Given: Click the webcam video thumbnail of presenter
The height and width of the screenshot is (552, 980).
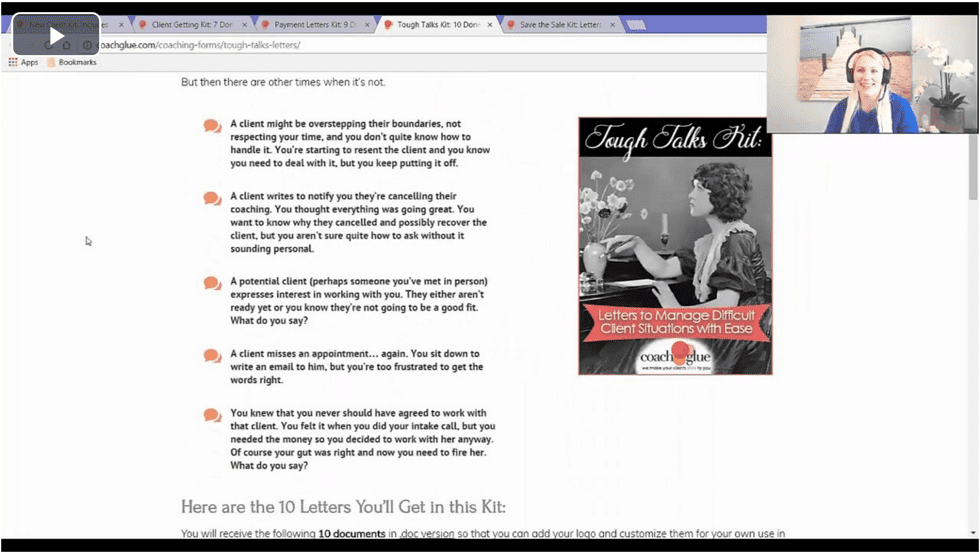Looking at the screenshot, I should 872,75.
